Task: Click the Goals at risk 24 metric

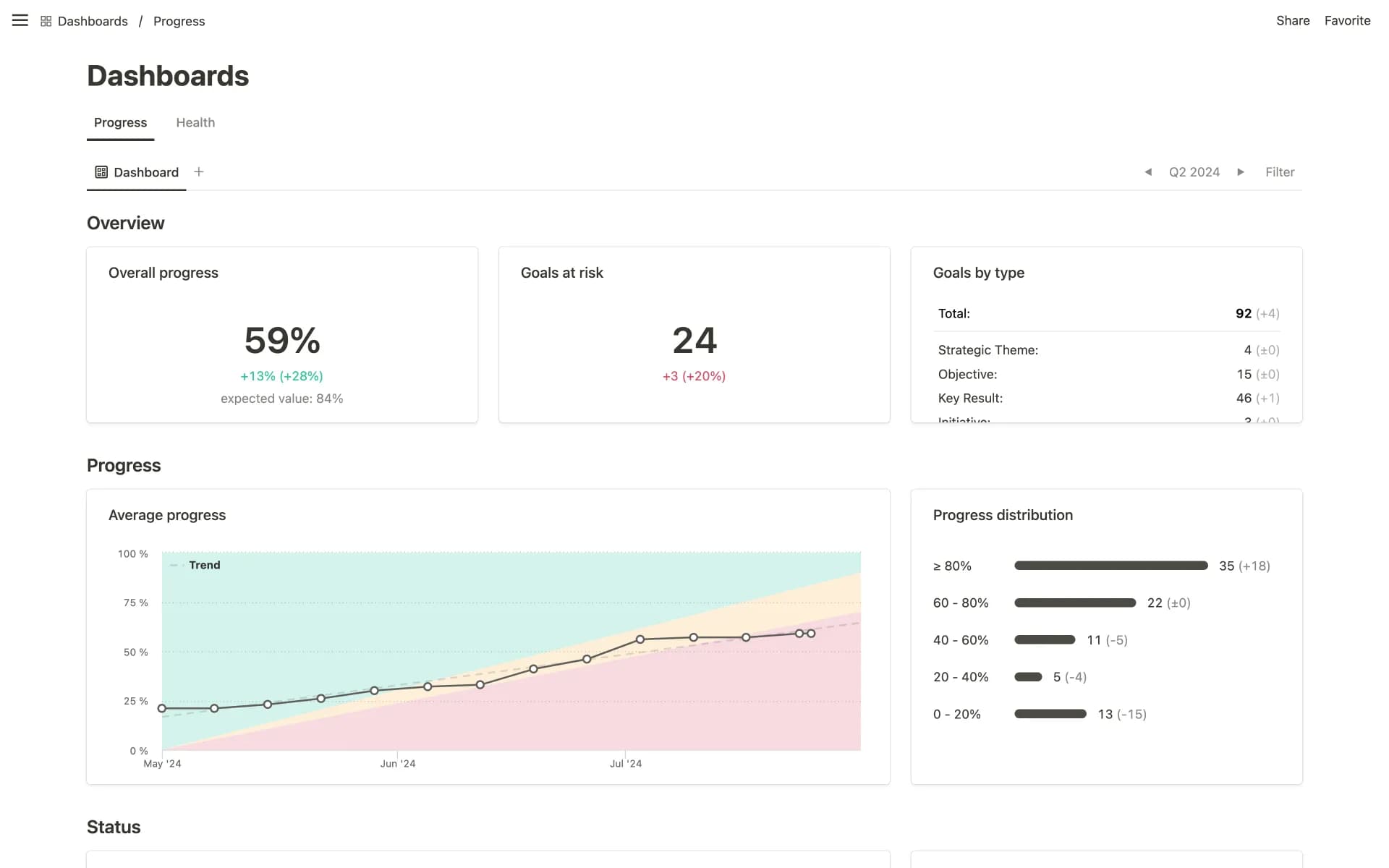Action: click(x=693, y=340)
